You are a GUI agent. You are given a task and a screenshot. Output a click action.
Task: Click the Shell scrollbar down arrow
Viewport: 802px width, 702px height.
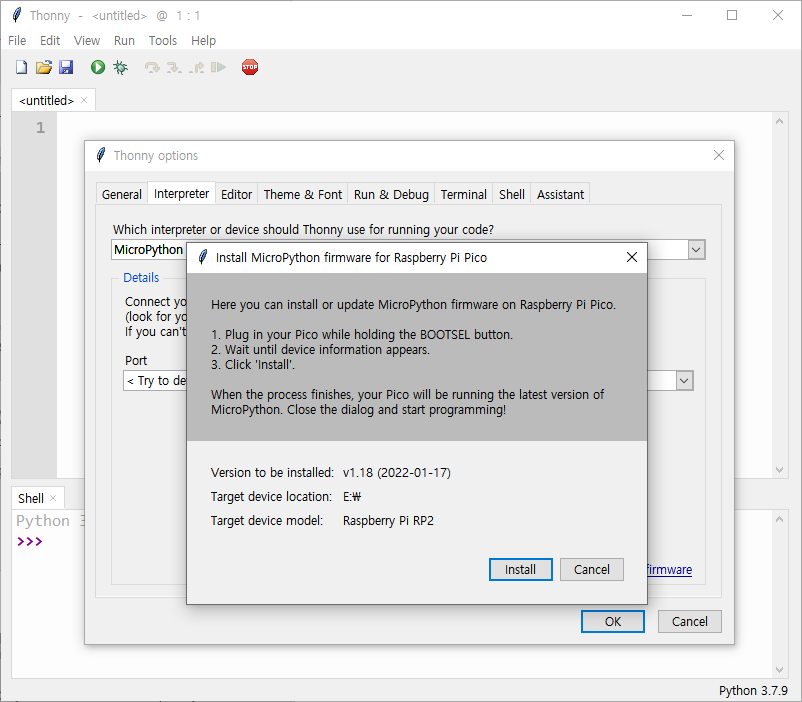tap(779, 670)
